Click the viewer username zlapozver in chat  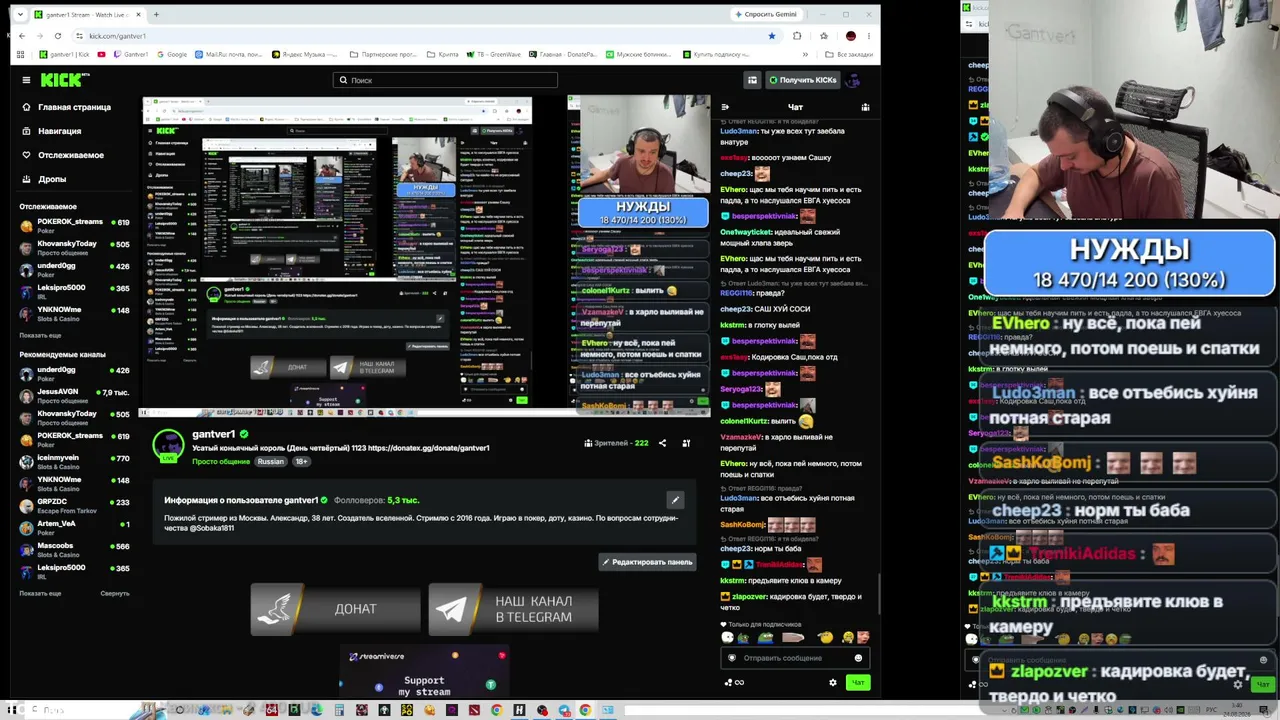[750, 597]
